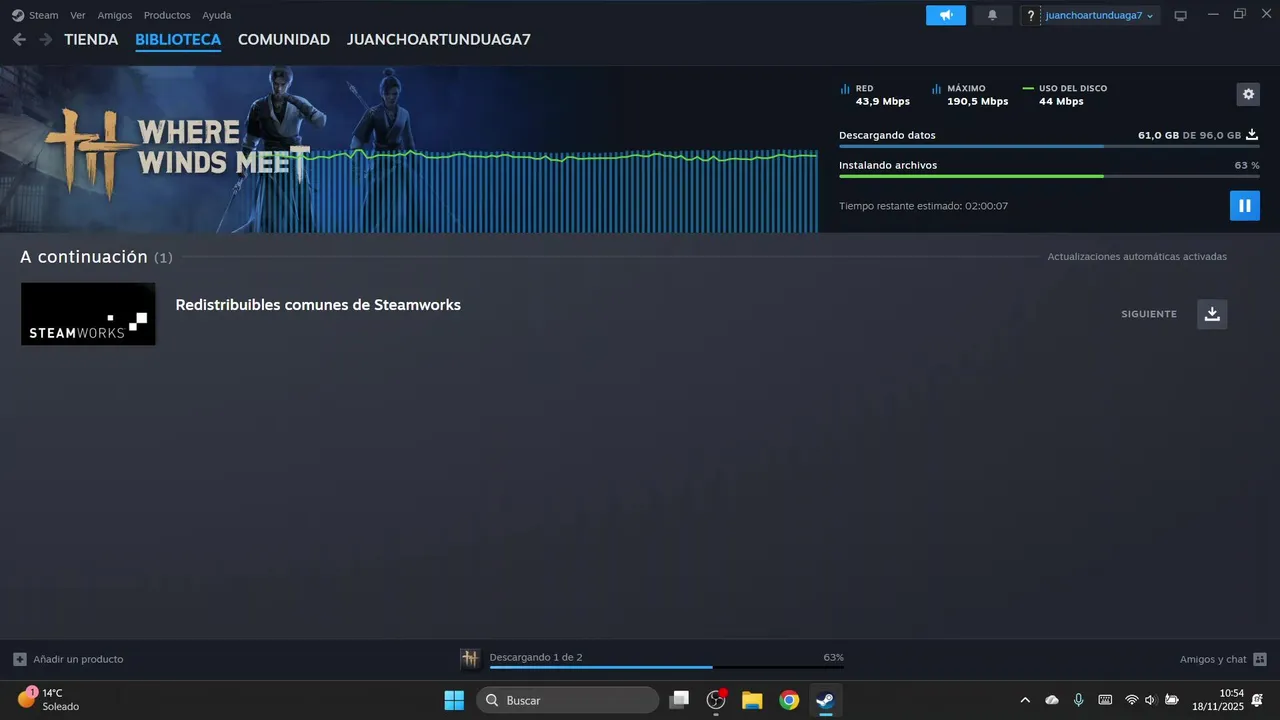Click the back navigation arrow
Screen dimensions: 1280x720
pyautogui.click(x=19, y=40)
